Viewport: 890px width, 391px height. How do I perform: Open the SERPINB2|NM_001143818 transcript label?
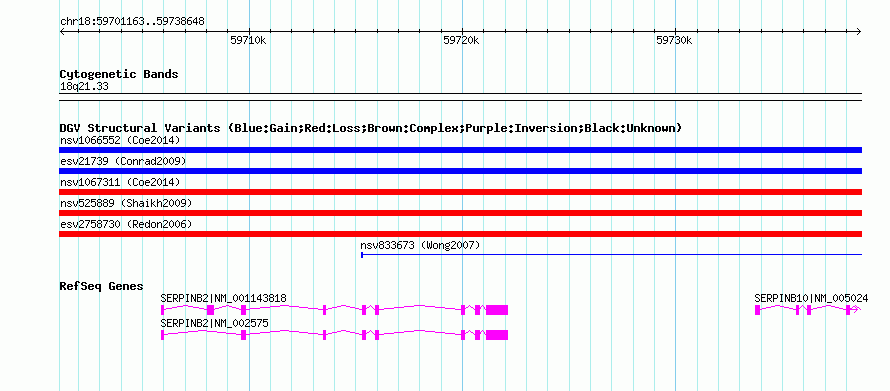(x=224, y=298)
